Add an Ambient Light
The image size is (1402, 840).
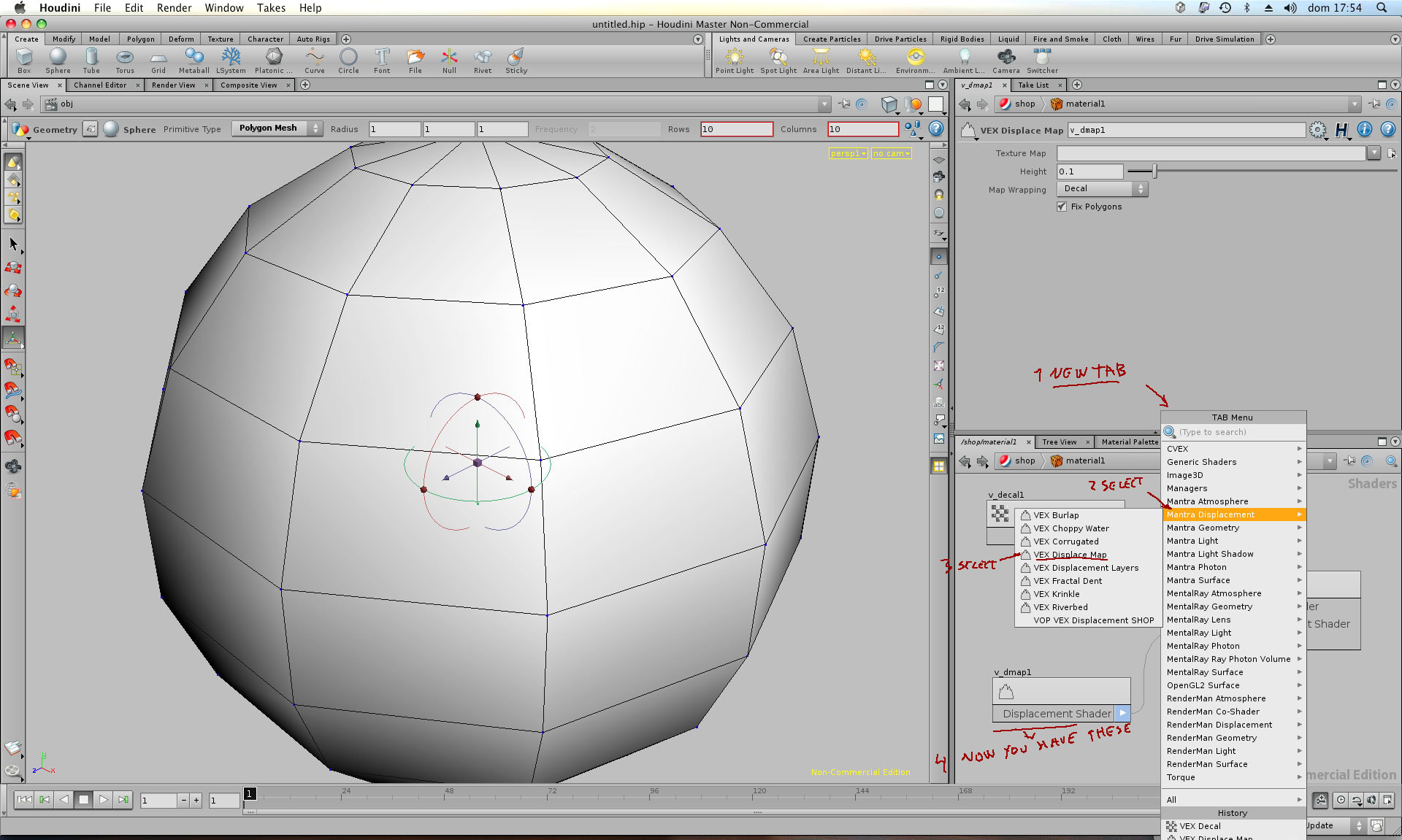click(x=964, y=61)
